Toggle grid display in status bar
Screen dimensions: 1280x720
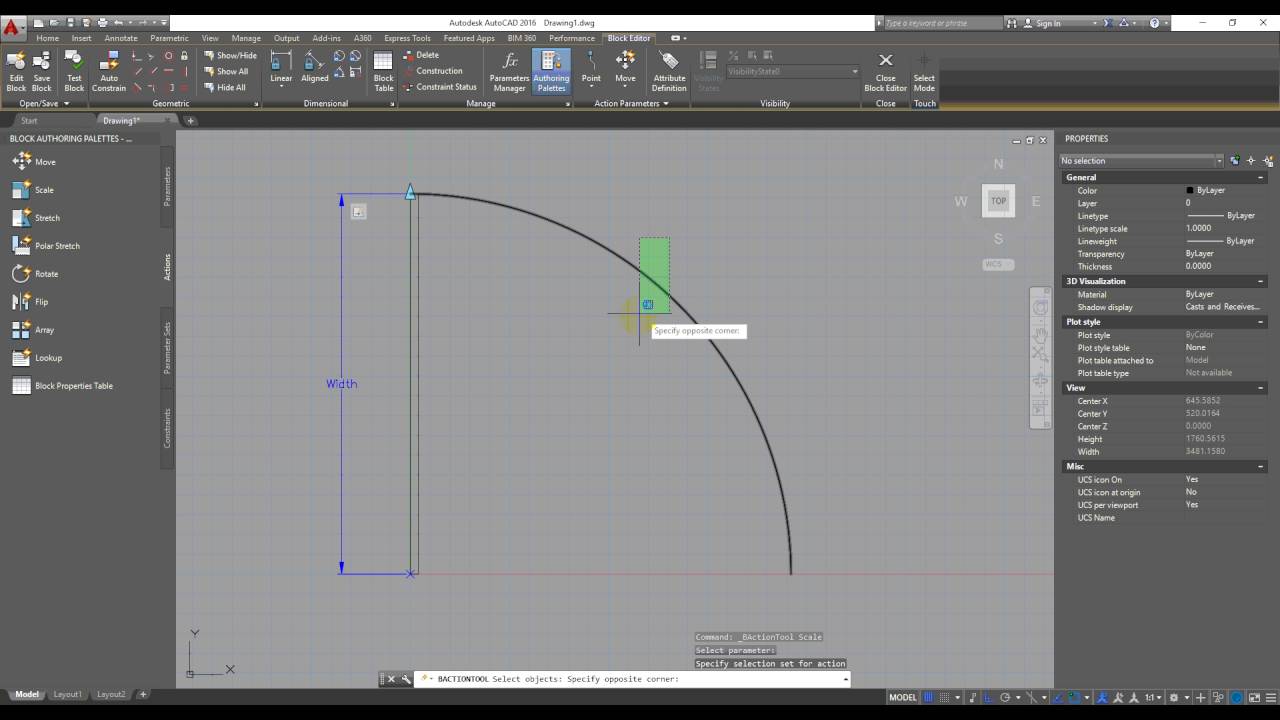(929, 697)
